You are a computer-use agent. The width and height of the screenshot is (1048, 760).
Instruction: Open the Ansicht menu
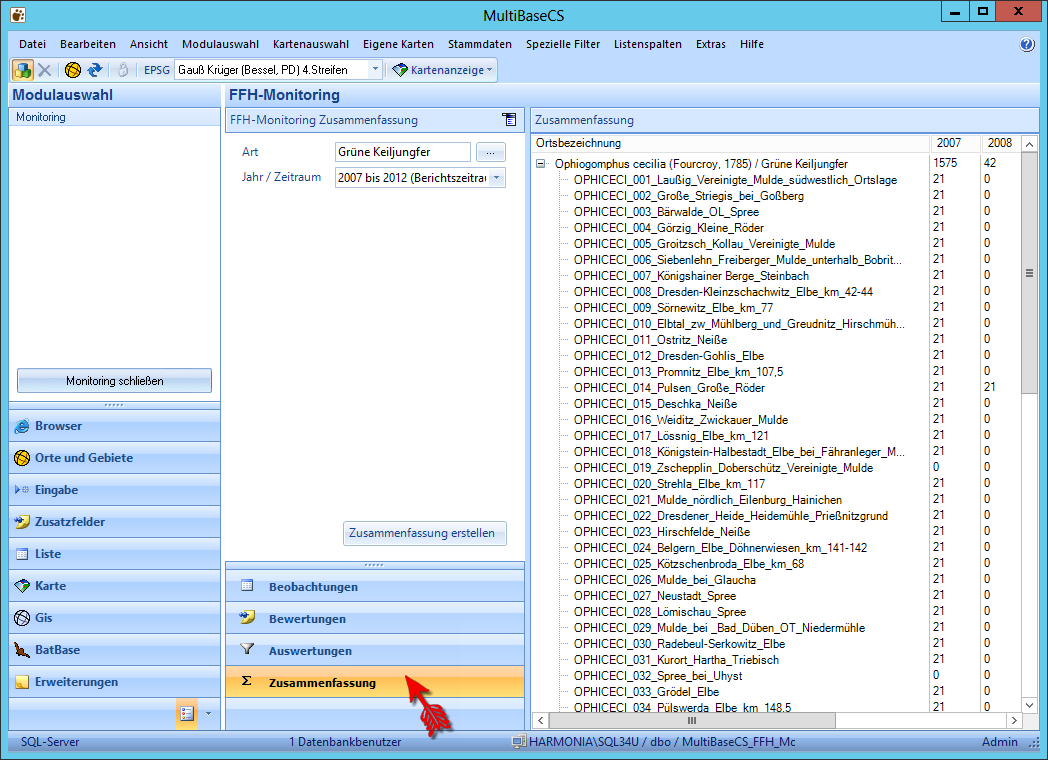pos(149,44)
